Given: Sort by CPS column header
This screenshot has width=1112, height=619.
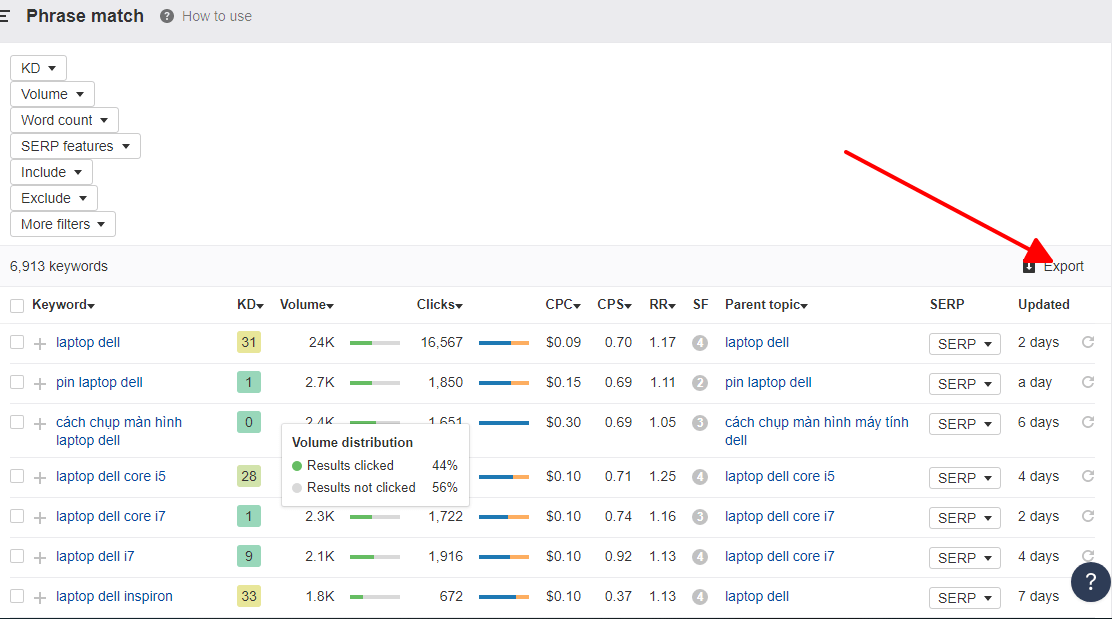Looking at the screenshot, I should [x=614, y=305].
